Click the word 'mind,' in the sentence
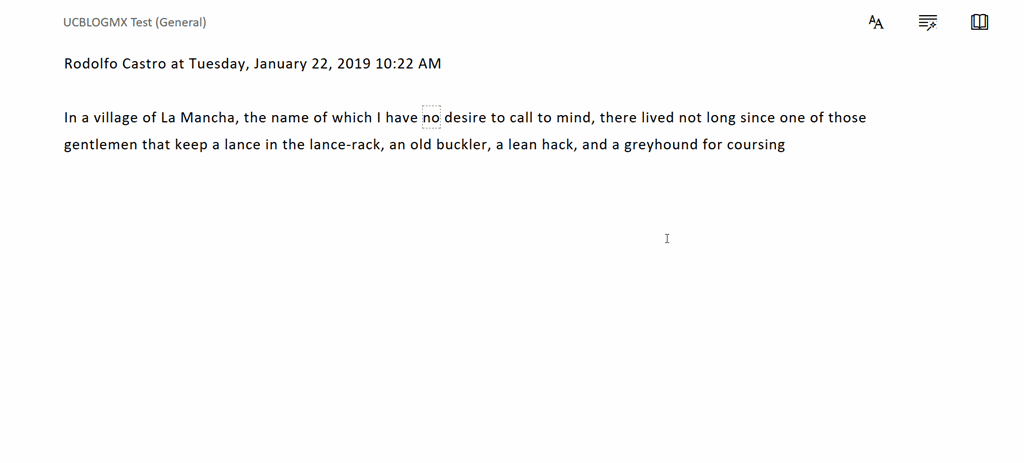Image resolution: width=1024 pixels, height=463 pixels. coord(575,118)
